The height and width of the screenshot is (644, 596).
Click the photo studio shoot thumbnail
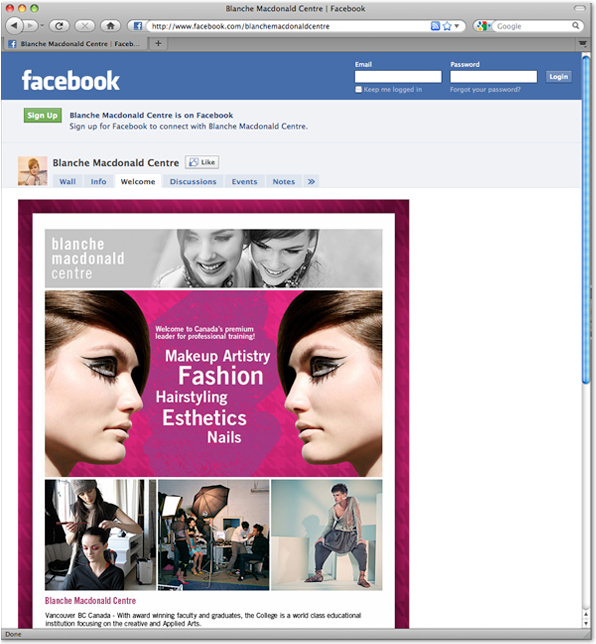point(214,535)
